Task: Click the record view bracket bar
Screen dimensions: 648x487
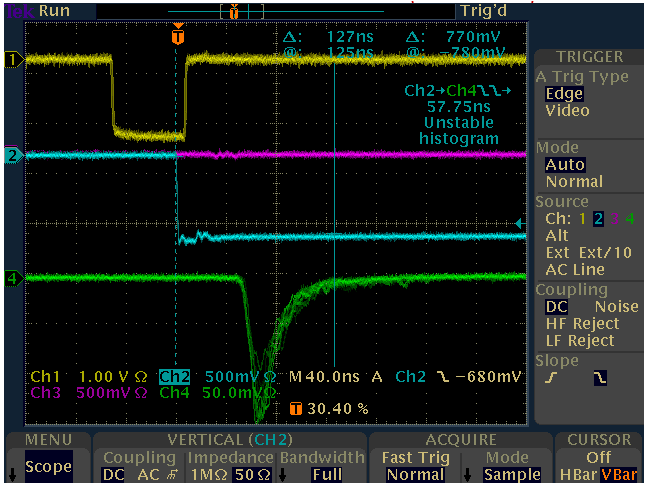Action: click(242, 12)
